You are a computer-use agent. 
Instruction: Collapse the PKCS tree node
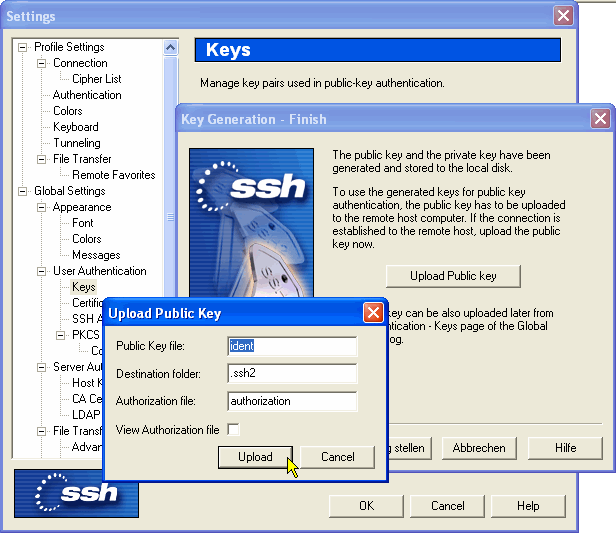[x=60, y=335]
